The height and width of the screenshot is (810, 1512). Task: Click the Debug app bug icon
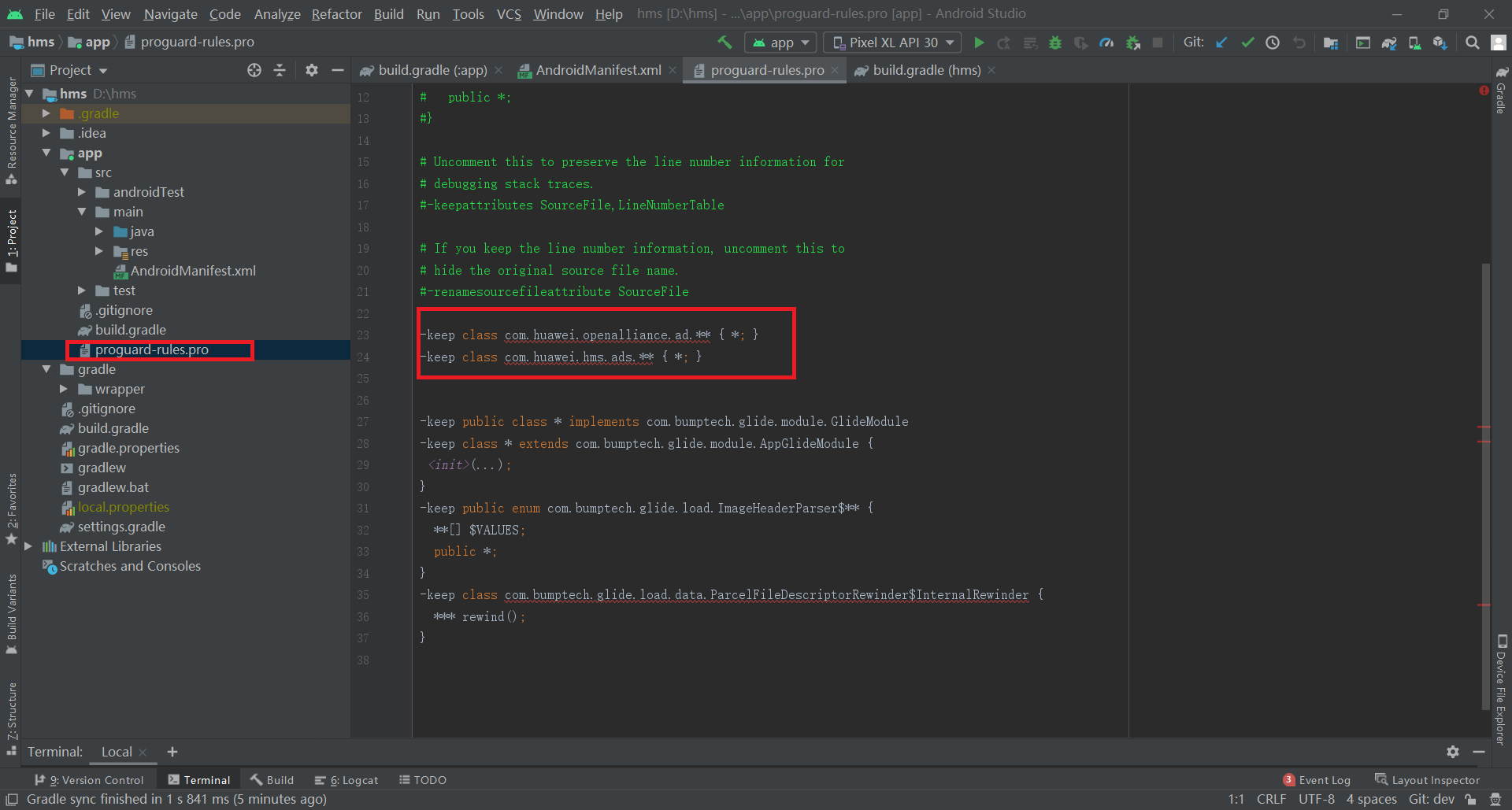tap(1055, 43)
